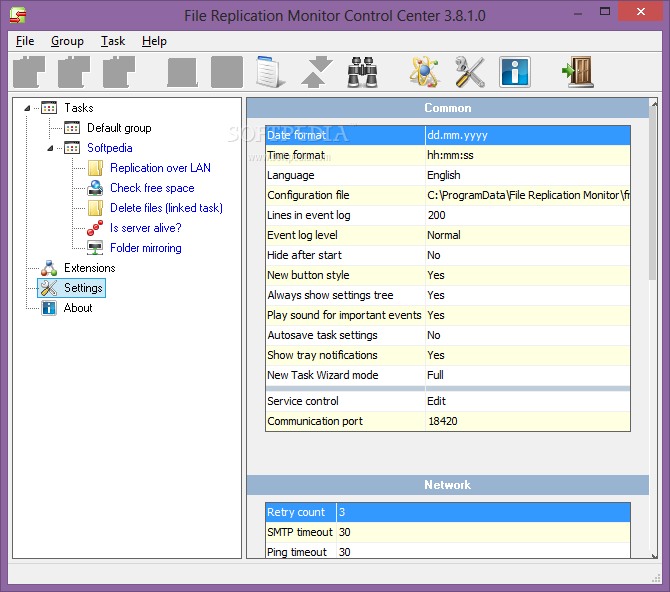Click the Check free space drive icon

tap(95, 188)
